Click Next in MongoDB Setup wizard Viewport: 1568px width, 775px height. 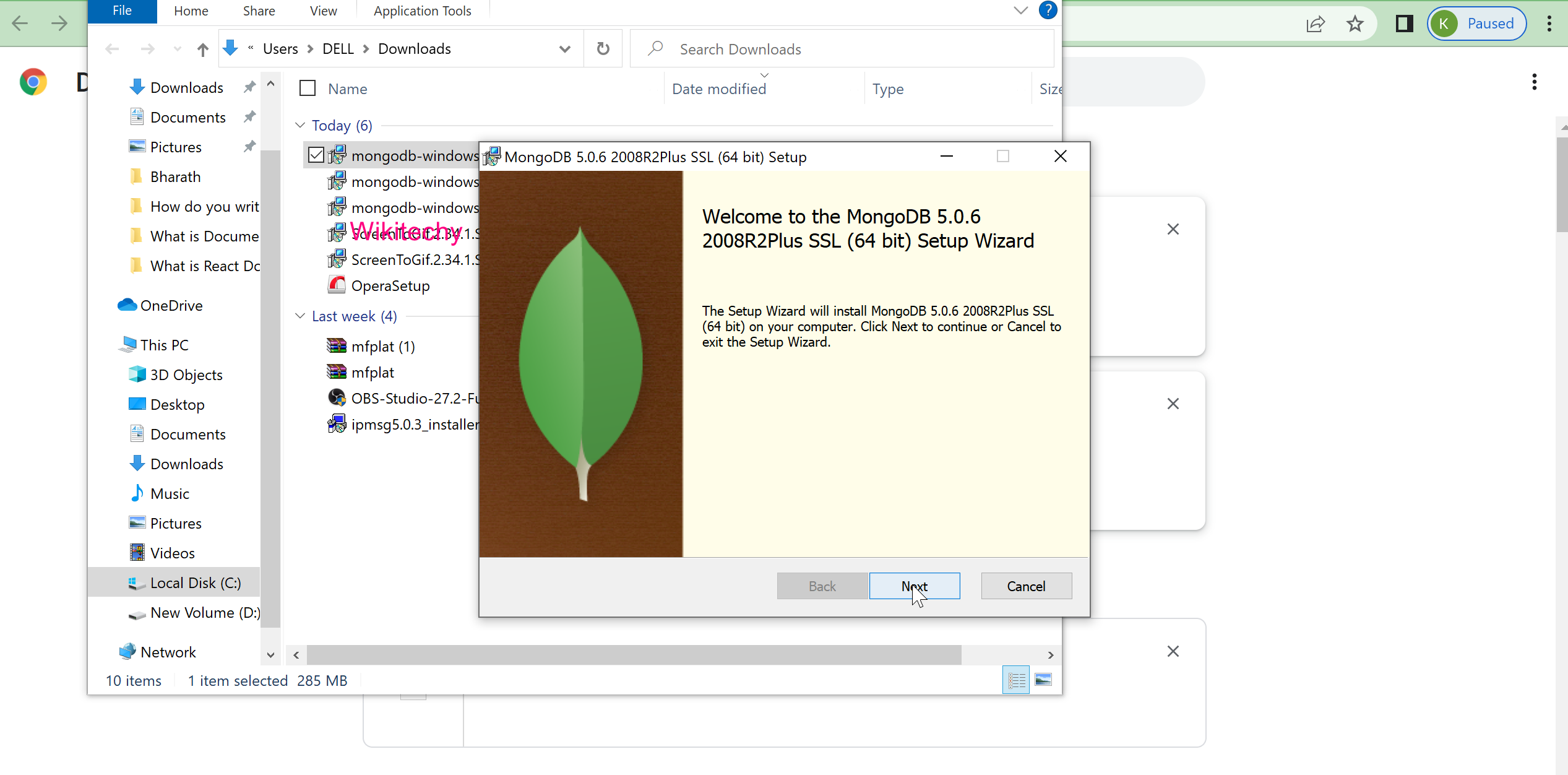tap(914, 586)
